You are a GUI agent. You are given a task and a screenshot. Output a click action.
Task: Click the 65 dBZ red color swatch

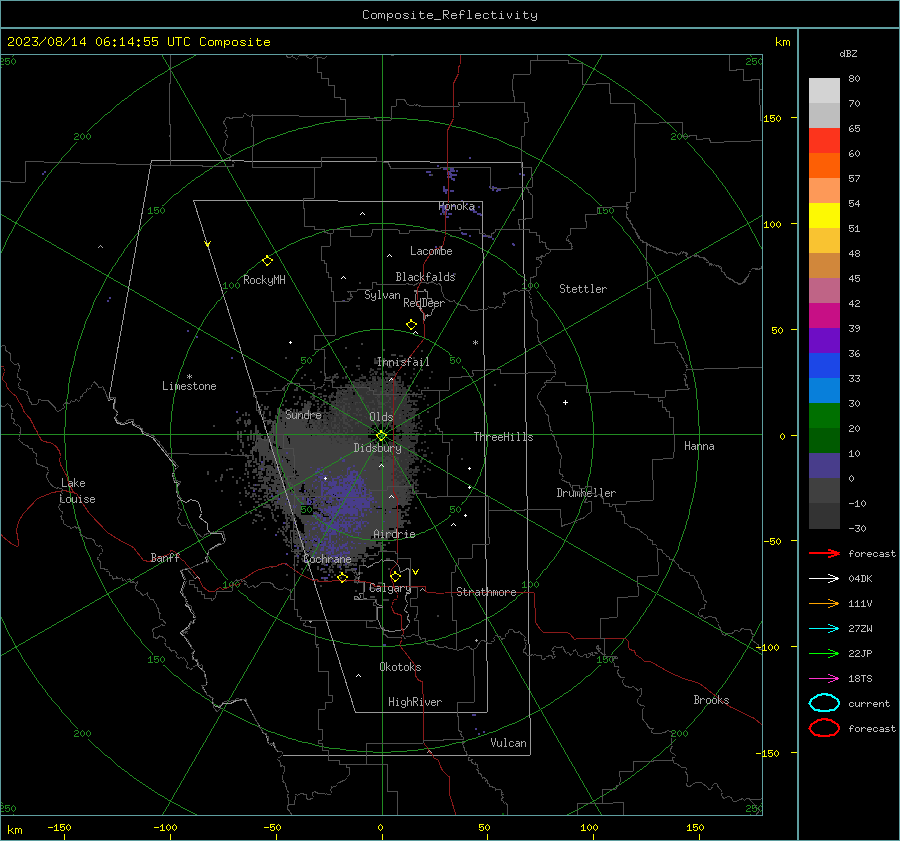click(x=824, y=140)
